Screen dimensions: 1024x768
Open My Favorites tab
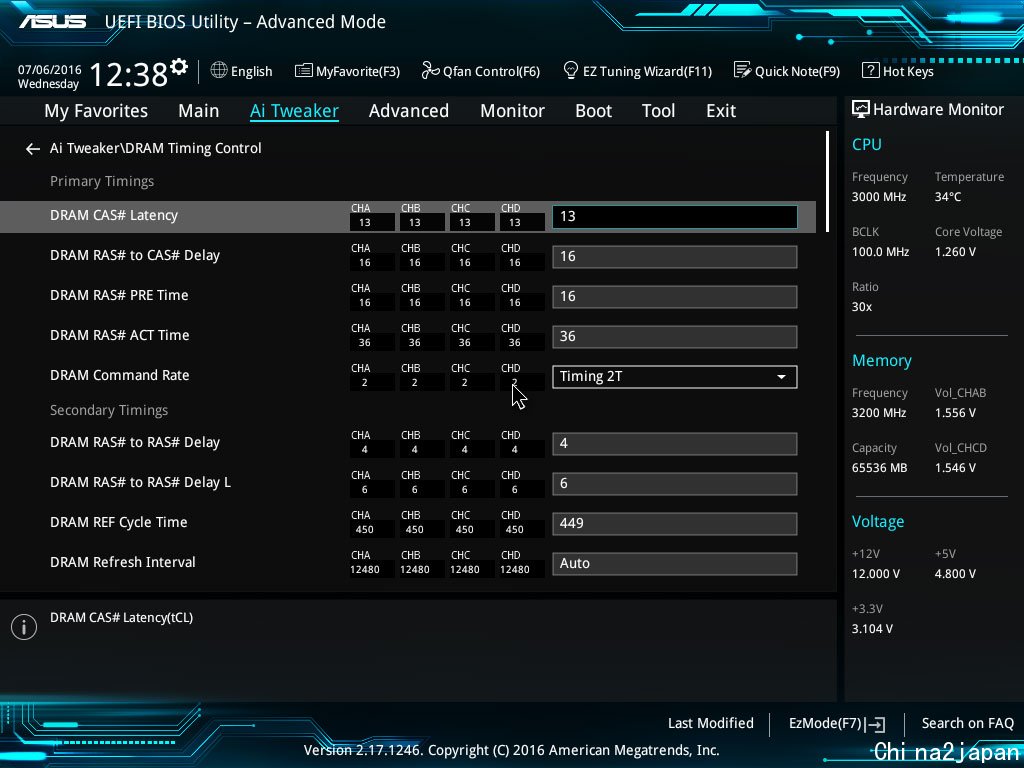coord(96,111)
